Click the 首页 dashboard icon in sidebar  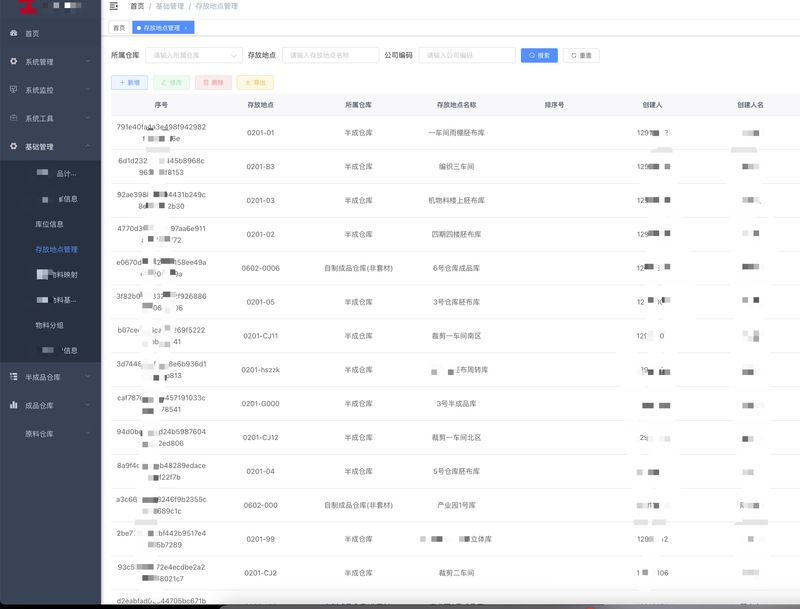click(14, 33)
